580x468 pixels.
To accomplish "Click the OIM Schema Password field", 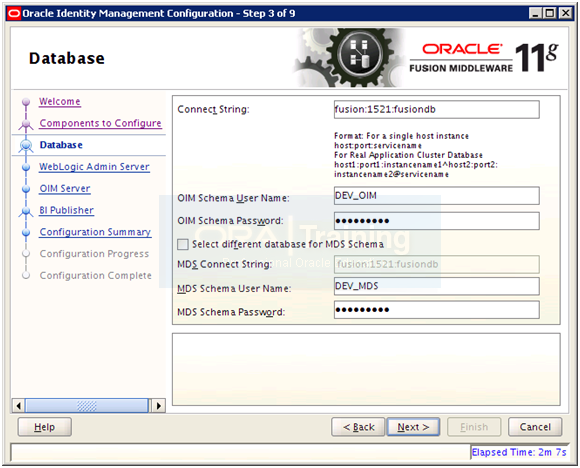I will click(x=436, y=221).
